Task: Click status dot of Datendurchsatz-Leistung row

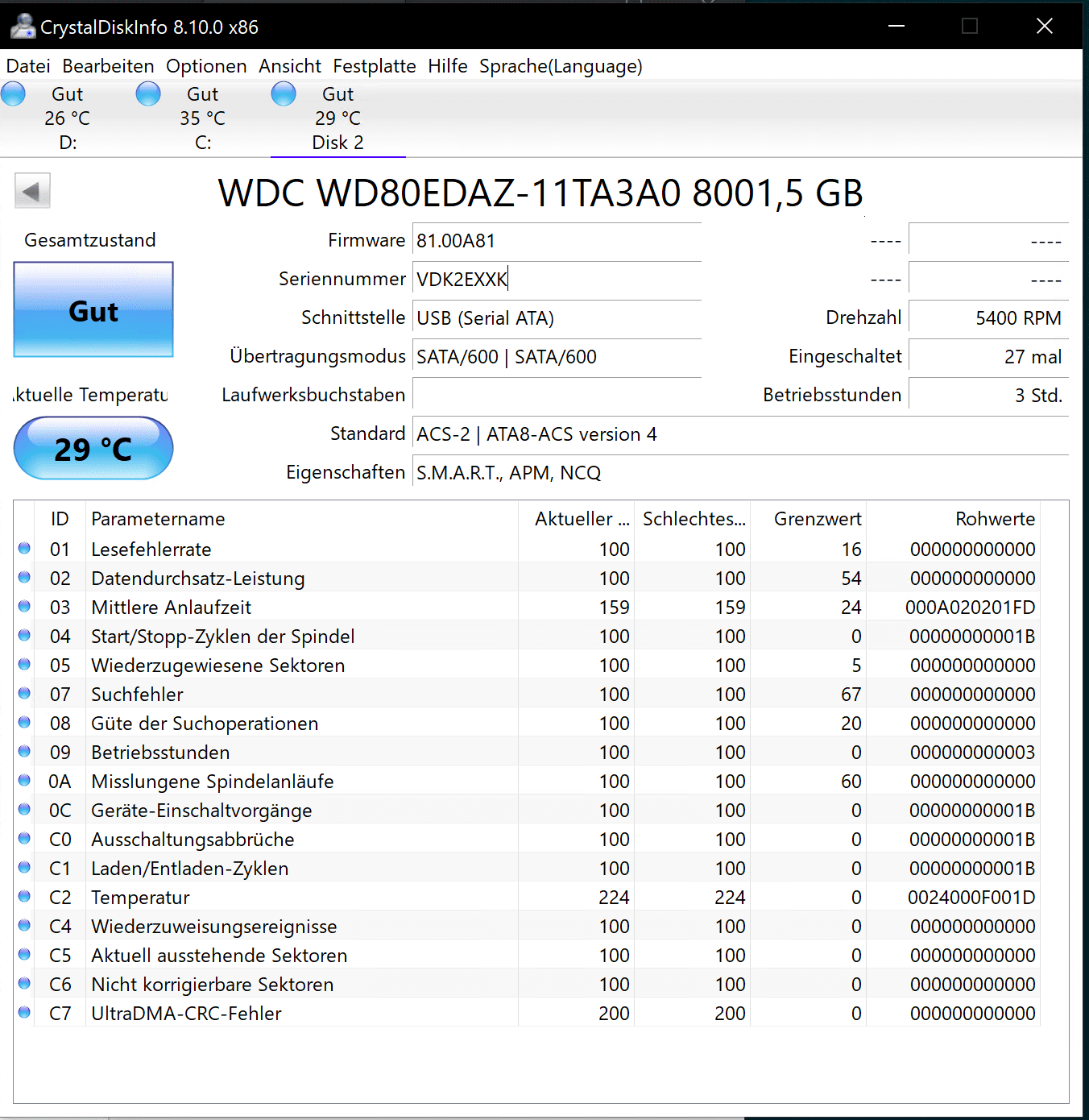Action: click(x=24, y=578)
